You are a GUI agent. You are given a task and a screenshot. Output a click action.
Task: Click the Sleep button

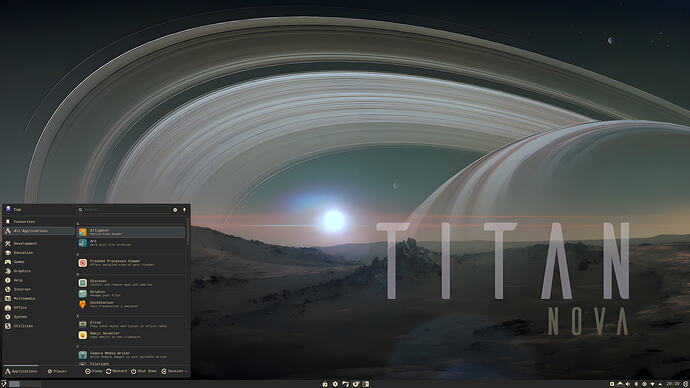point(94,371)
